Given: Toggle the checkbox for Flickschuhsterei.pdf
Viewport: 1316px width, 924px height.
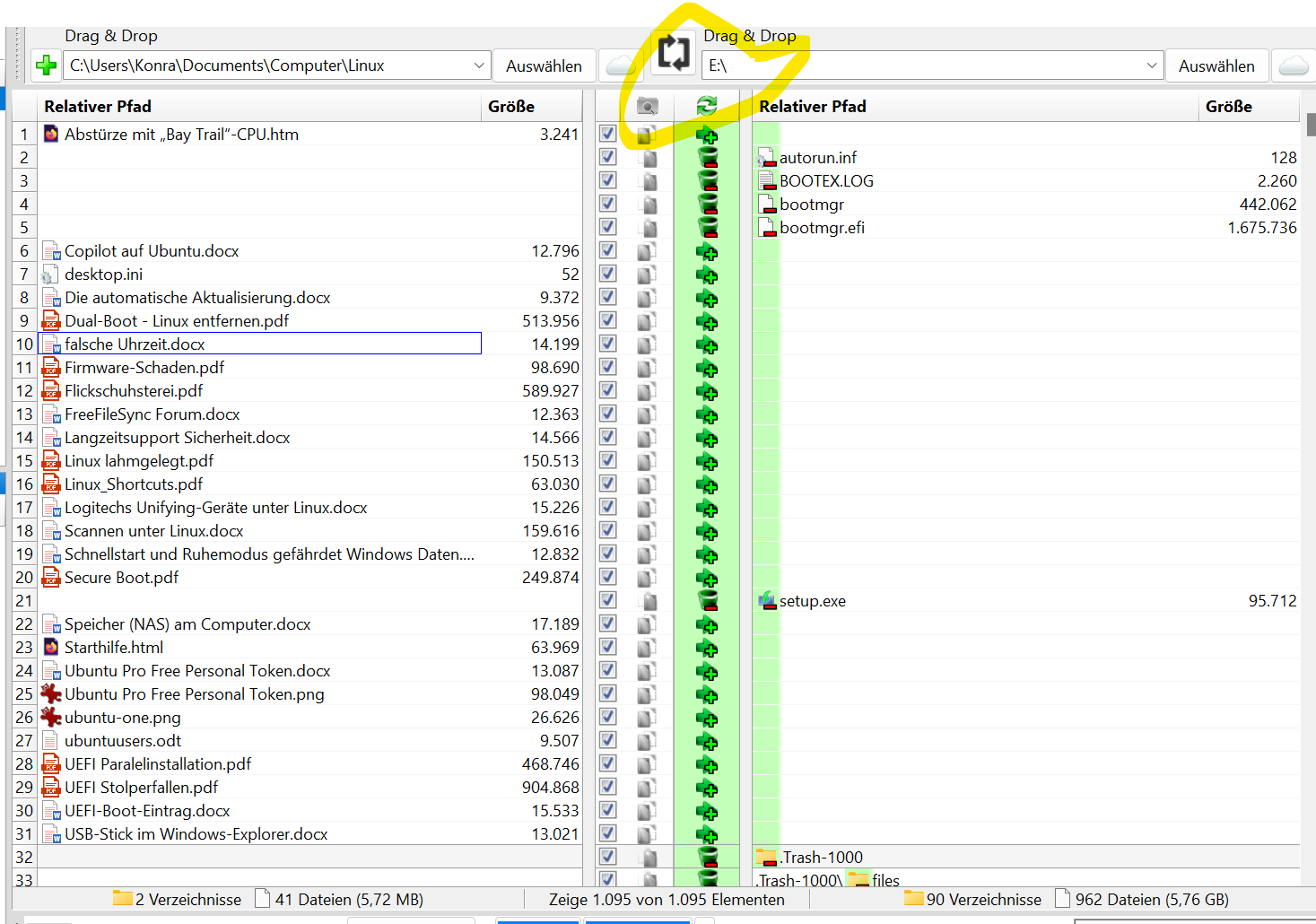Looking at the screenshot, I should (608, 390).
